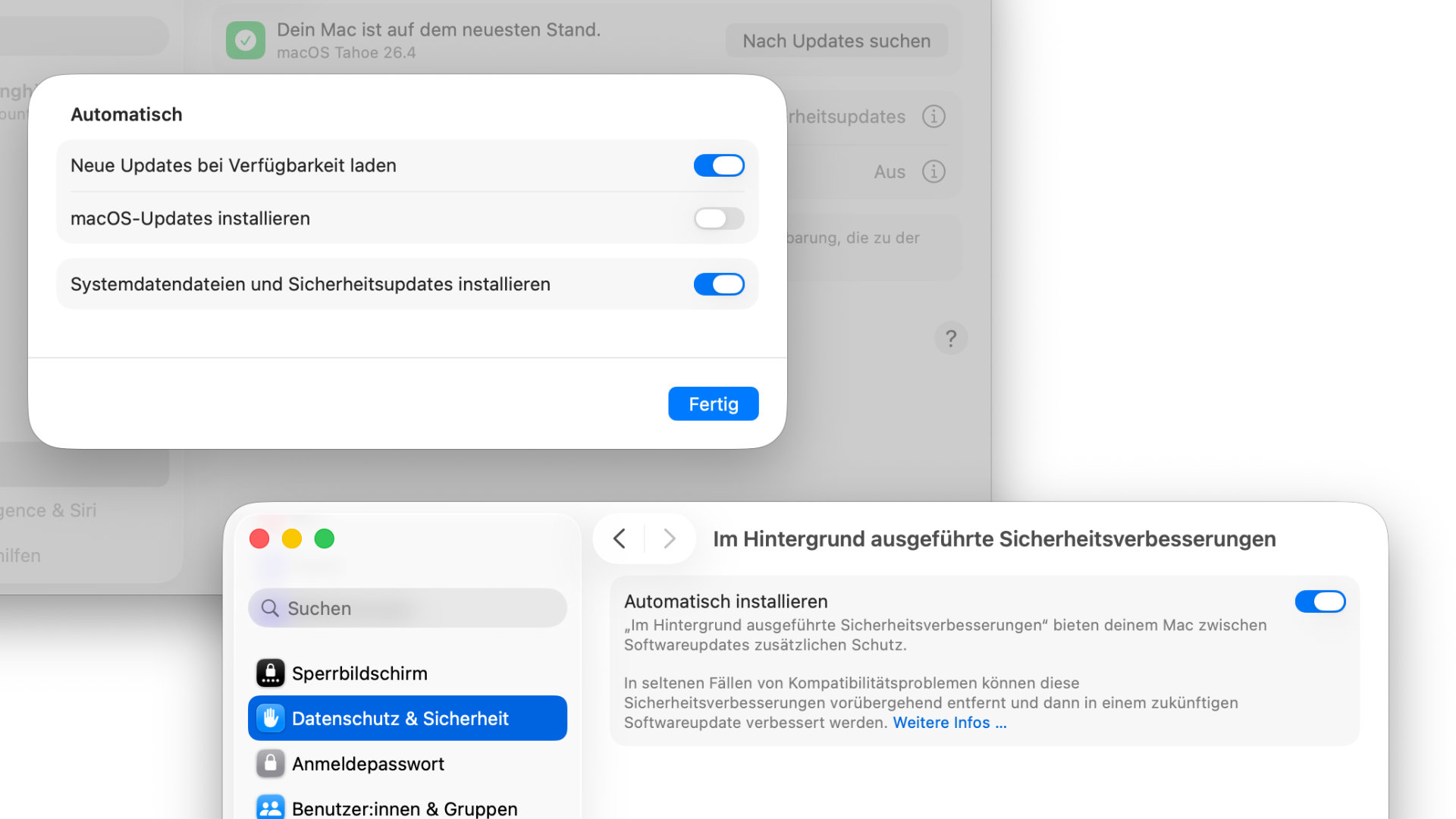The width and height of the screenshot is (1456, 819).
Task: Click the green checkmark update status icon
Action: [246, 40]
